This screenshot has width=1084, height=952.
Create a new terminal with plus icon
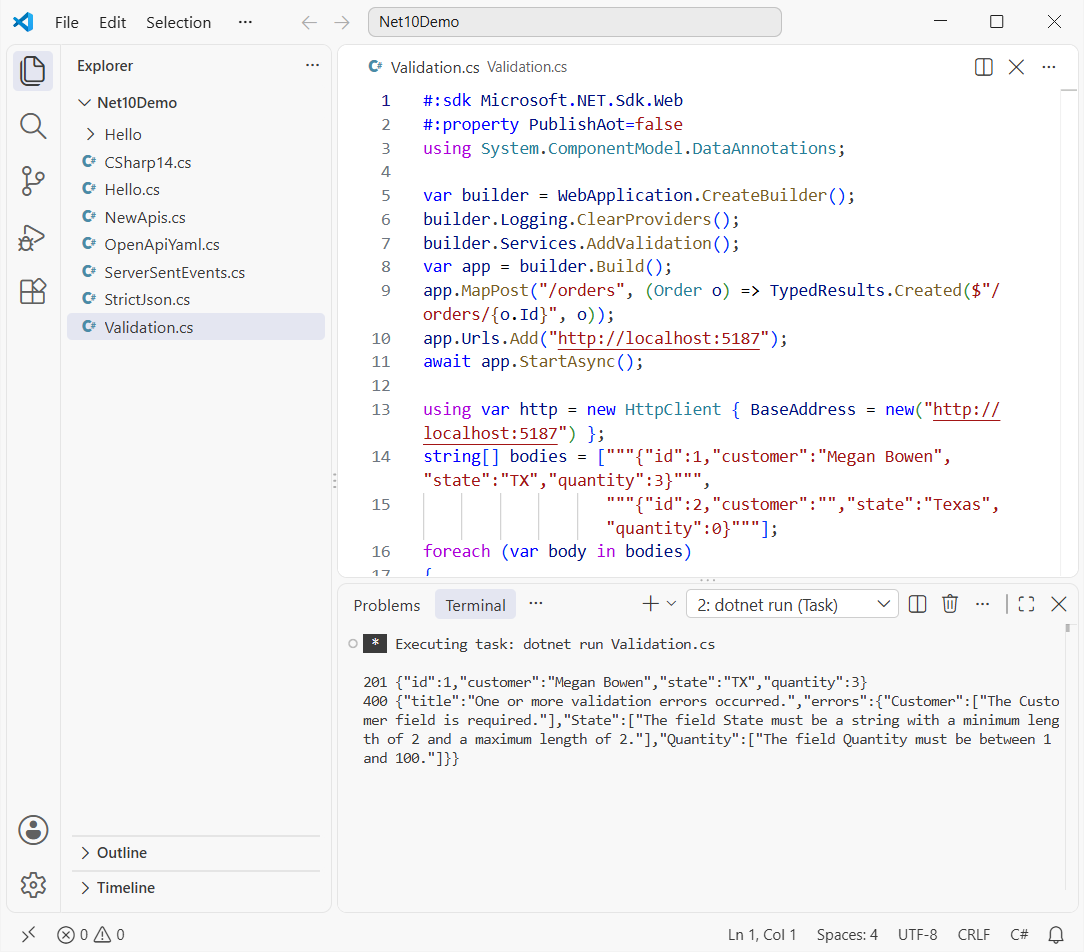click(650, 604)
